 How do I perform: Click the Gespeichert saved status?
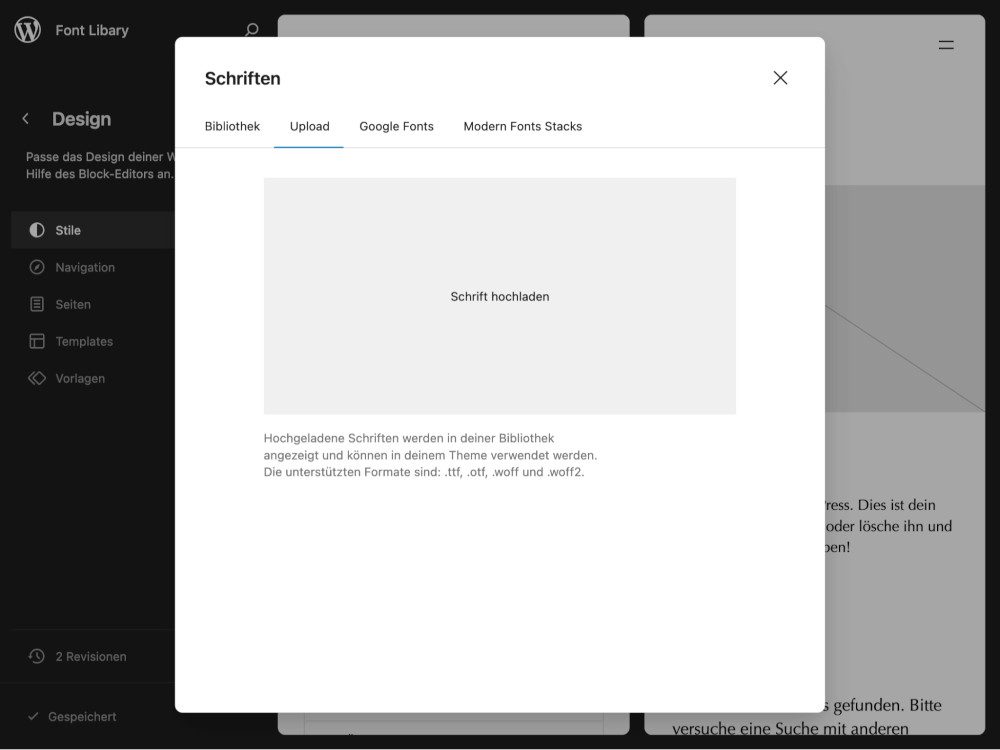[x=81, y=717]
